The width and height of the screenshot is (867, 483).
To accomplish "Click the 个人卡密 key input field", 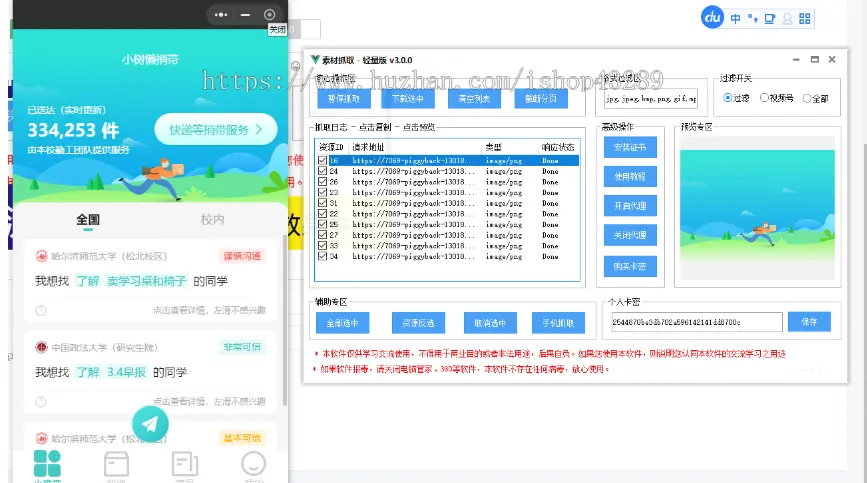I will (x=696, y=322).
